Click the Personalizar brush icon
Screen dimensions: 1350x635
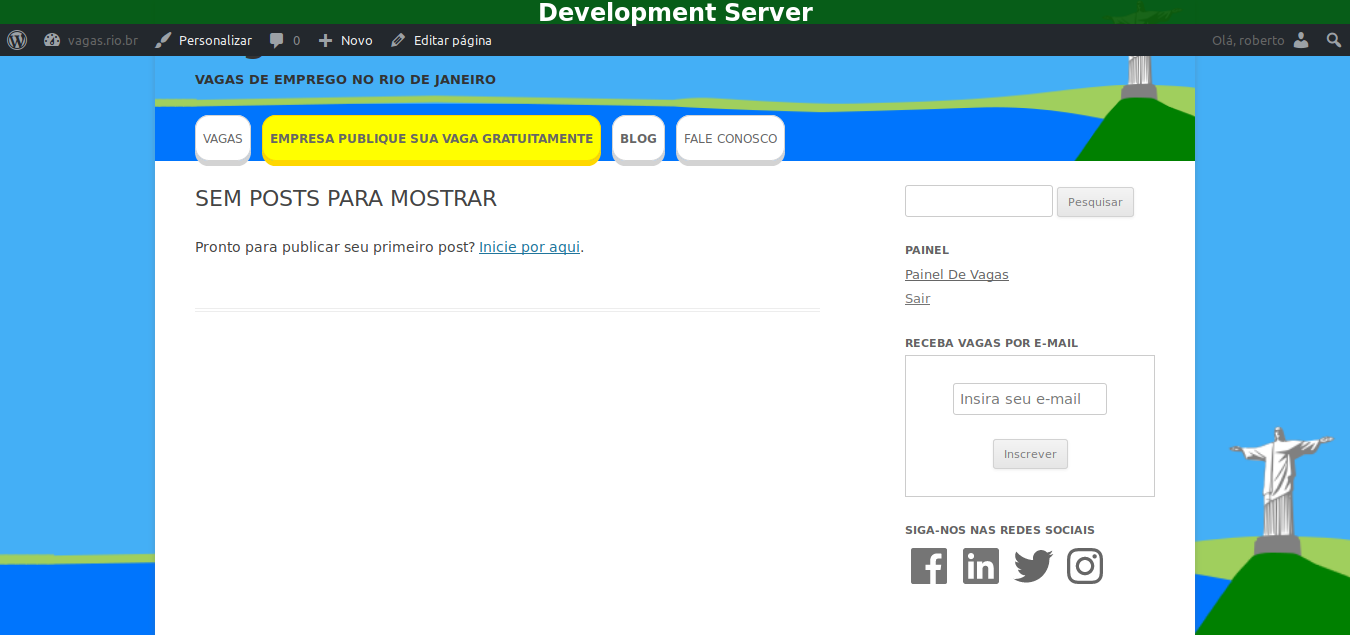(163, 40)
